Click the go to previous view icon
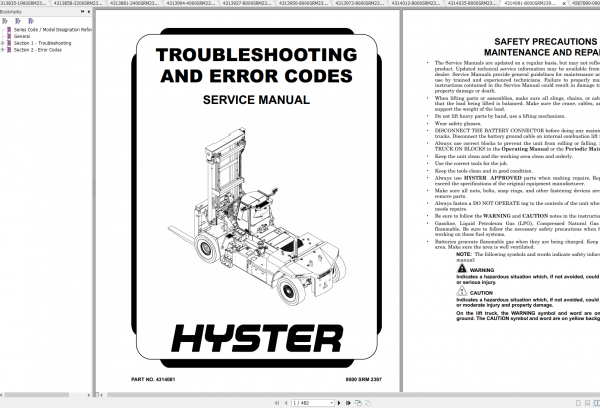This screenshot has height=408, width=600. pos(358,403)
